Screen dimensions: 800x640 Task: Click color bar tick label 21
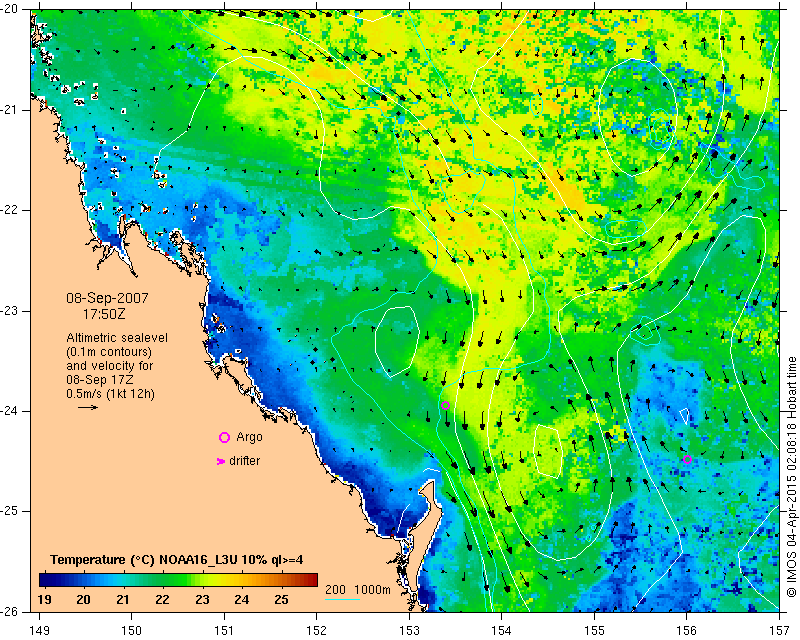[x=122, y=599]
